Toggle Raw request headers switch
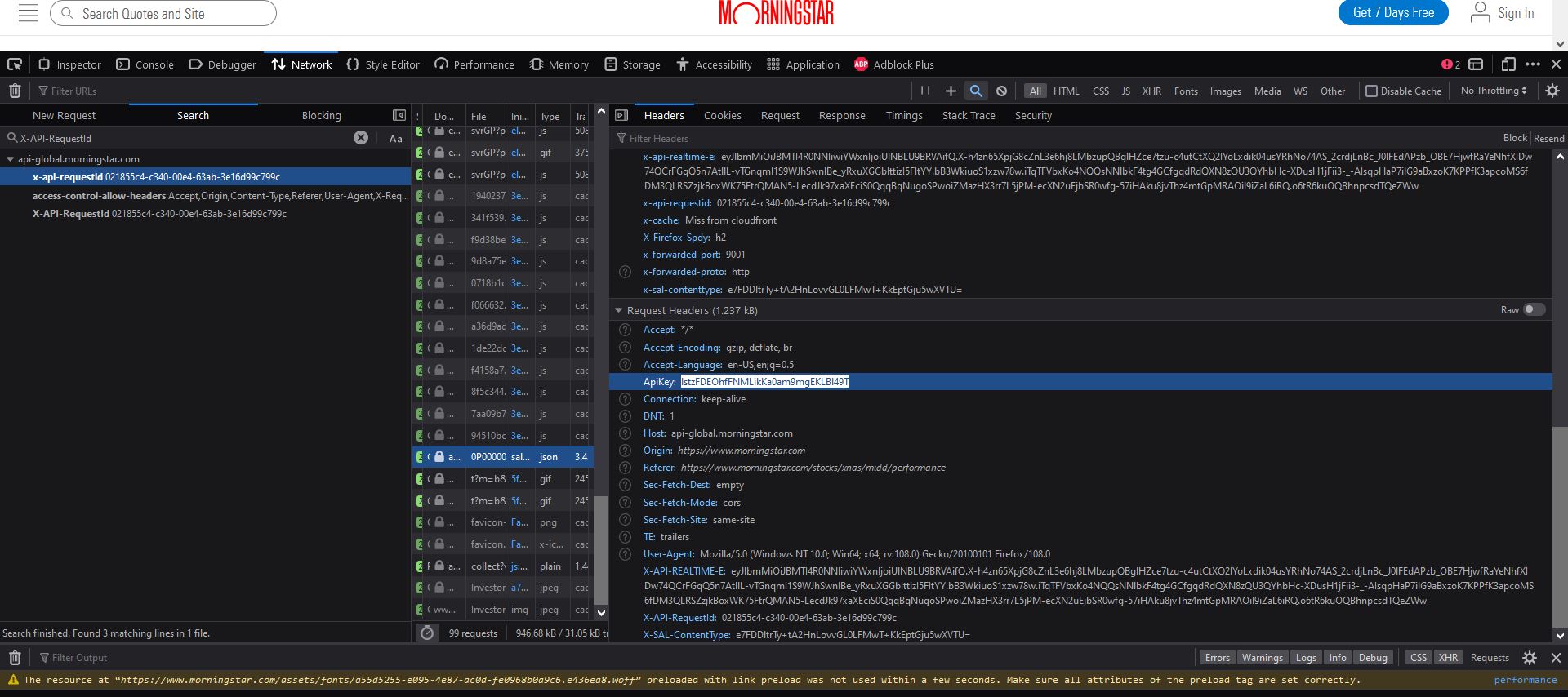 [x=1534, y=309]
